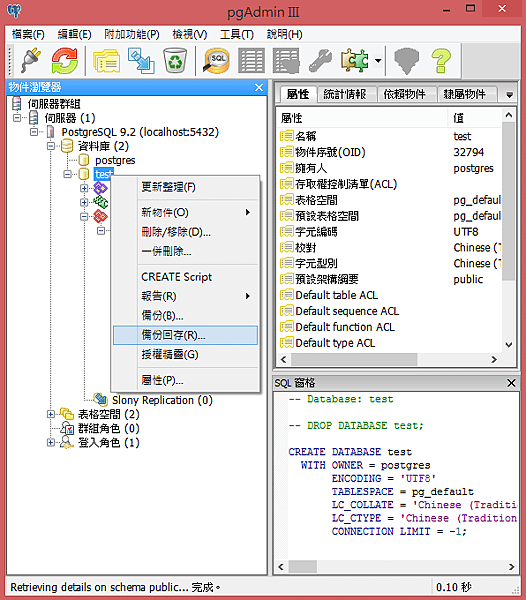Open the tab list dropdown arrow
The height and width of the screenshot is (600, 526).
tap(509, 95)
